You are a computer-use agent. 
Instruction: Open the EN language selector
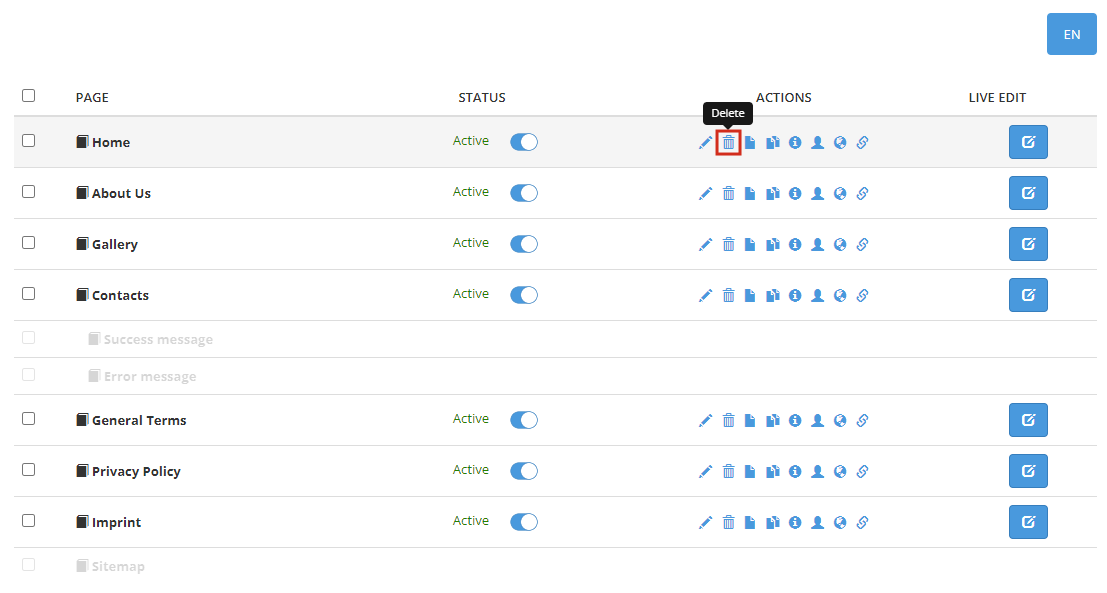point(1071,34)
